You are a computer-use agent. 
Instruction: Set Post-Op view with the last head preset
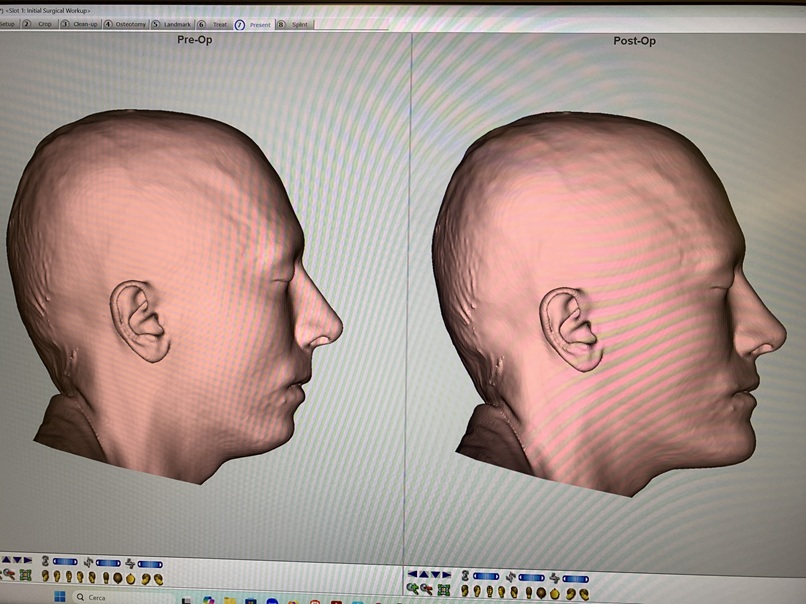(x=584, y=595)
